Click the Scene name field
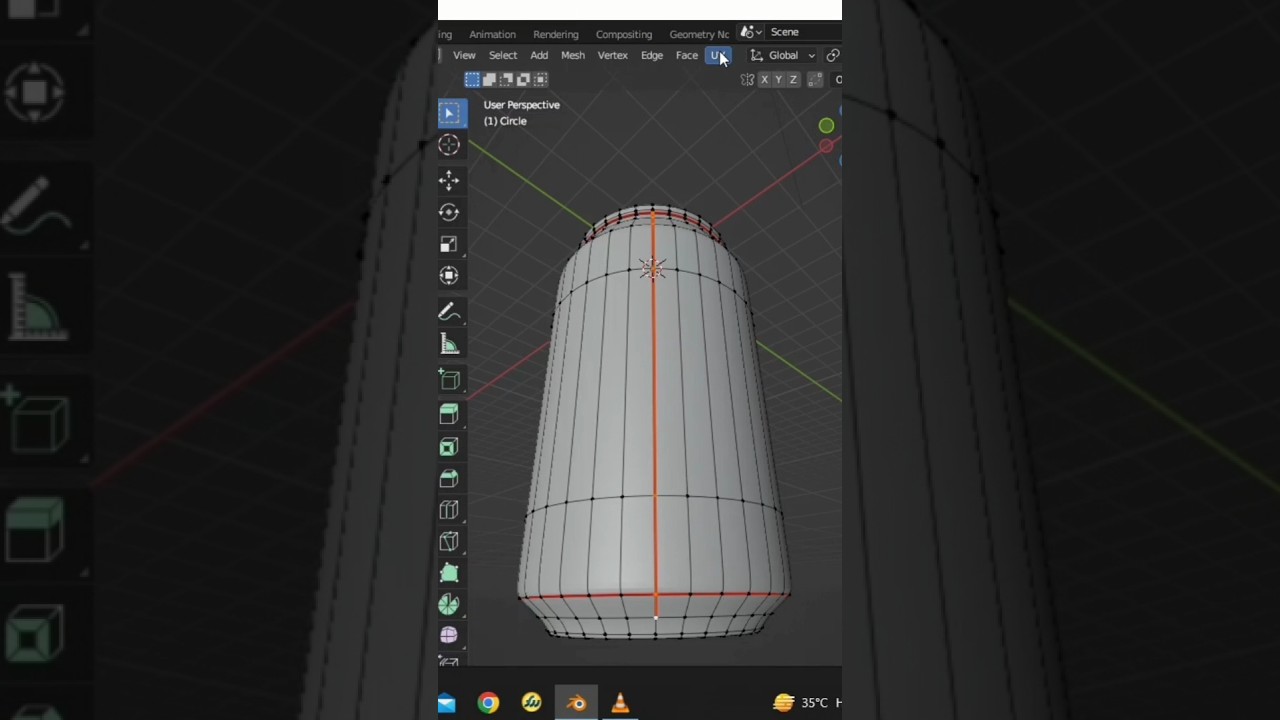Screen dimensions: 1280x720 [x=803, y=33]
